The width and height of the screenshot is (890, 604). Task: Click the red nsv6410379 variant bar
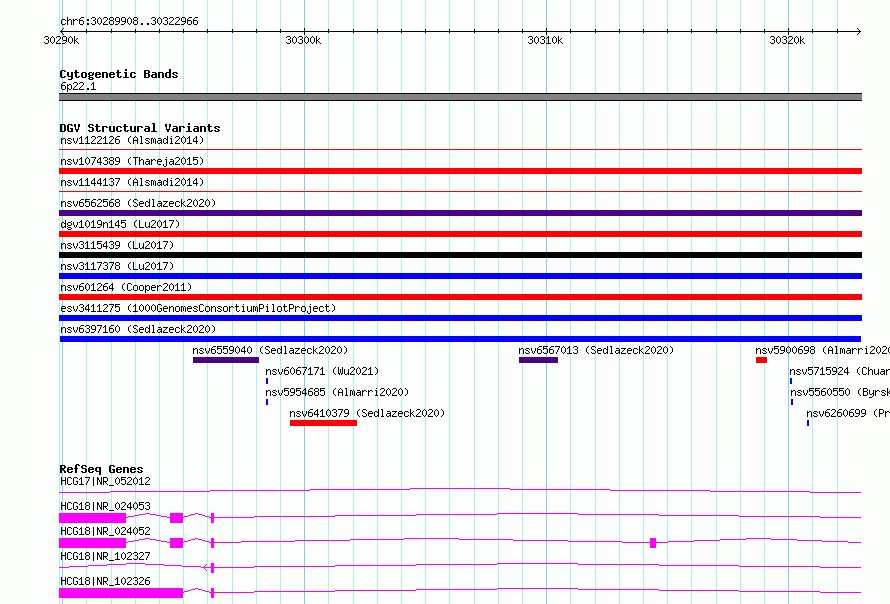coord(323,423)
